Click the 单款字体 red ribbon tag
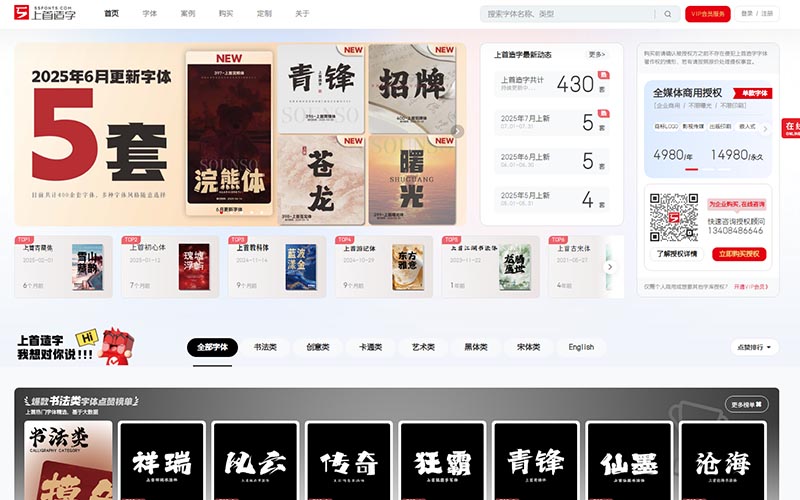Image resolution: width=800 pixels, height=500 pixels. 753,93
